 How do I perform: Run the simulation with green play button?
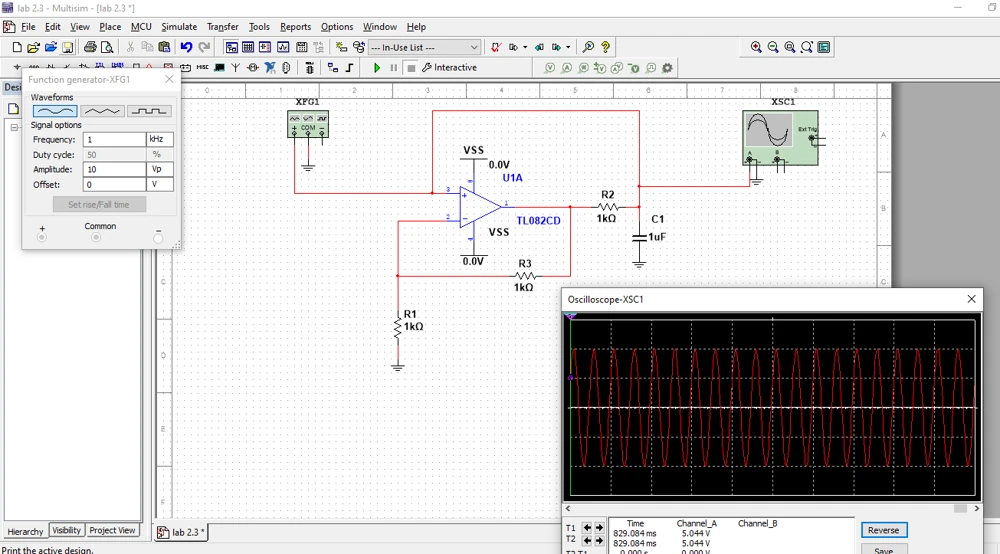pos(377,68)
